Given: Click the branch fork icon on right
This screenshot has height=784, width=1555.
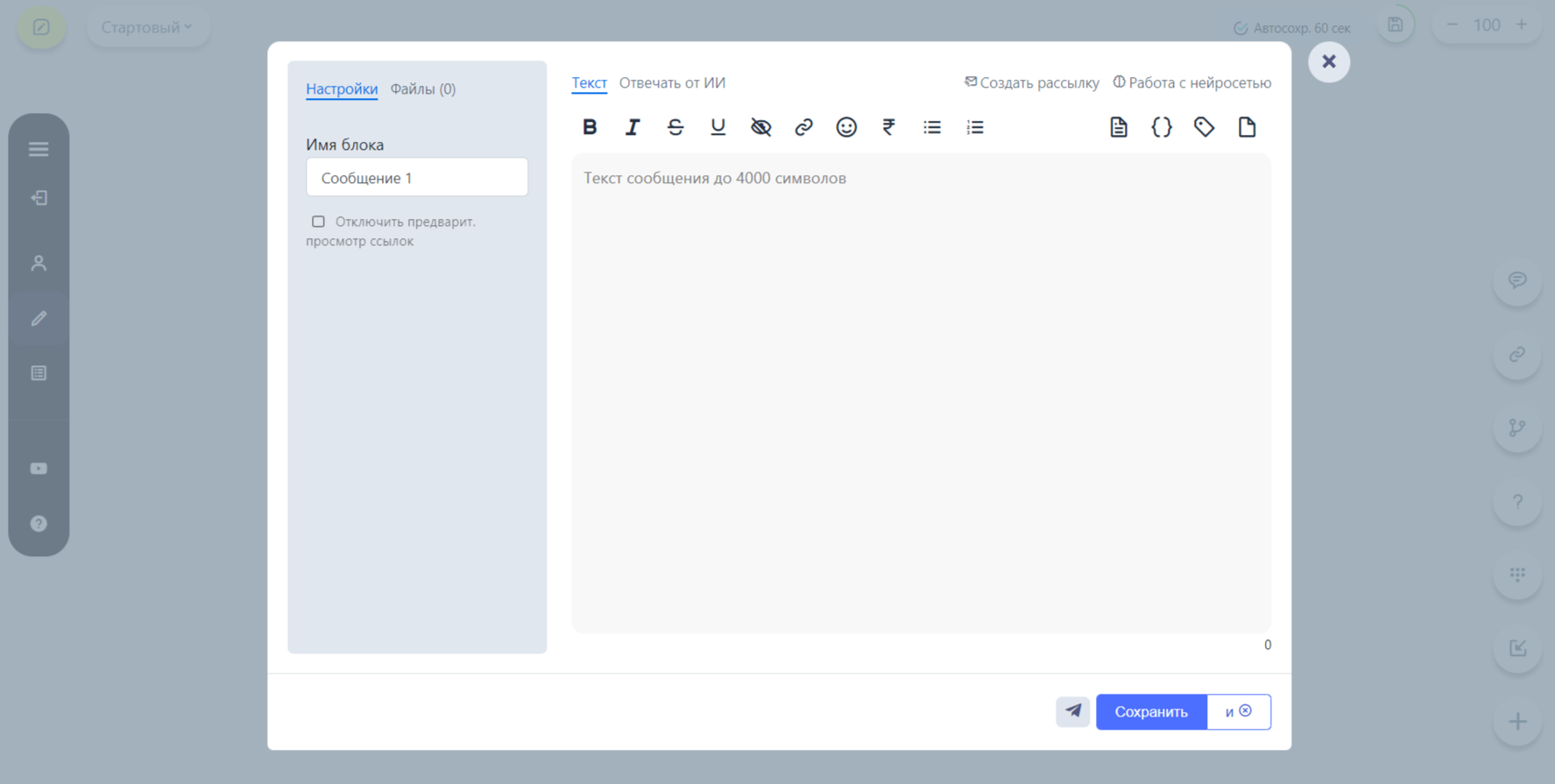Looking at the screenshot, I should pos(1517,427).
